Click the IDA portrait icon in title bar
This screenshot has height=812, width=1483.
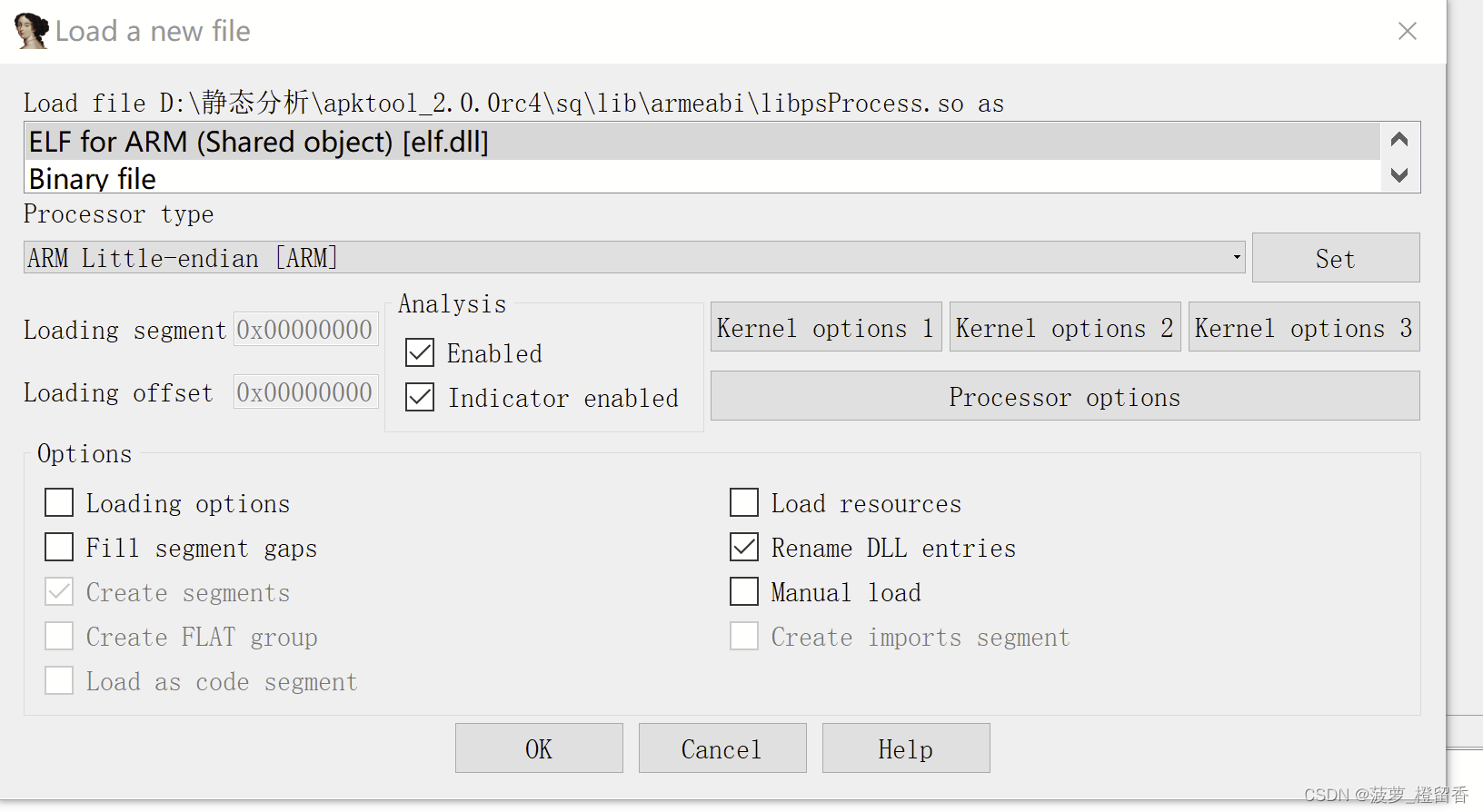[x=31, y=31]
